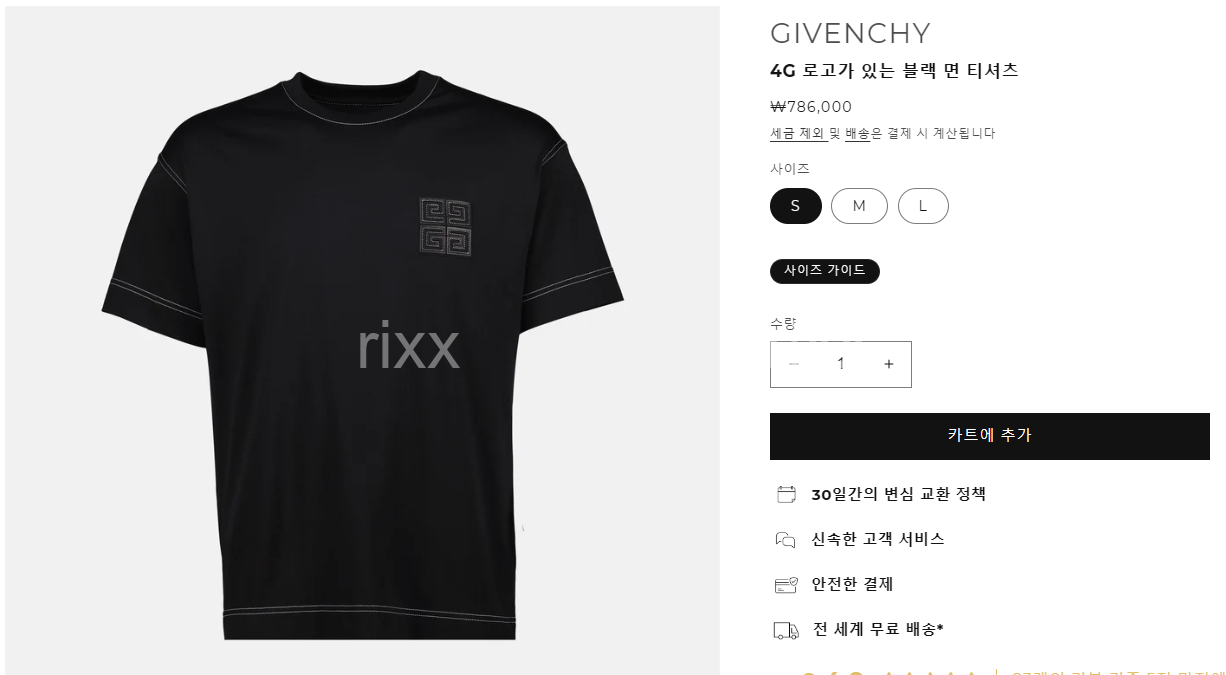This screenshot has width=1226, height=675.
Task: Increase quantity with the plus icon
Action: point(888,364)
